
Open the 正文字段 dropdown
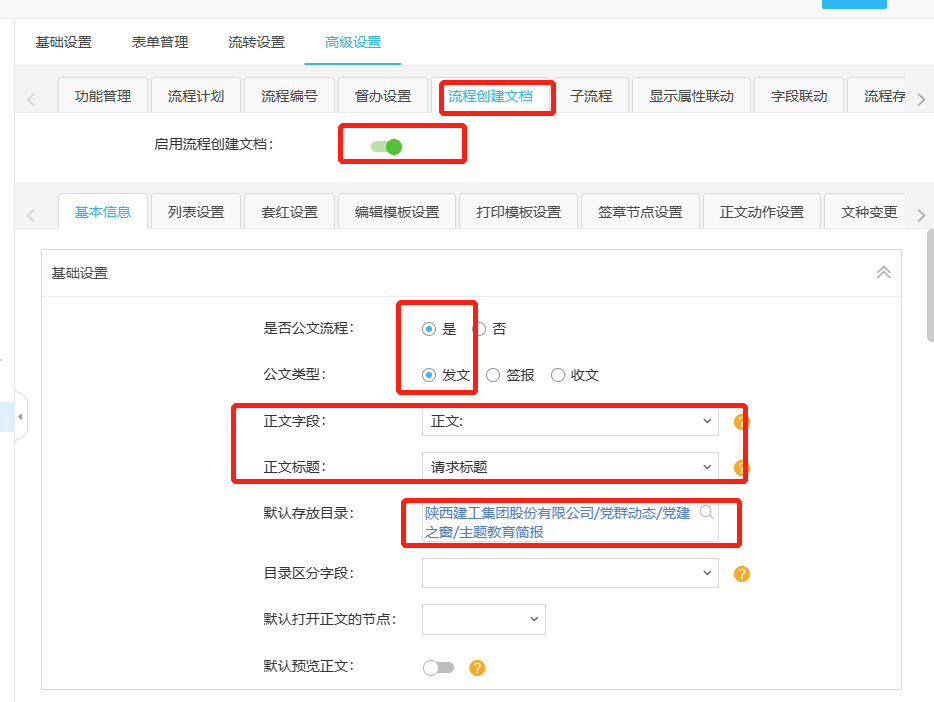(570, 422)
